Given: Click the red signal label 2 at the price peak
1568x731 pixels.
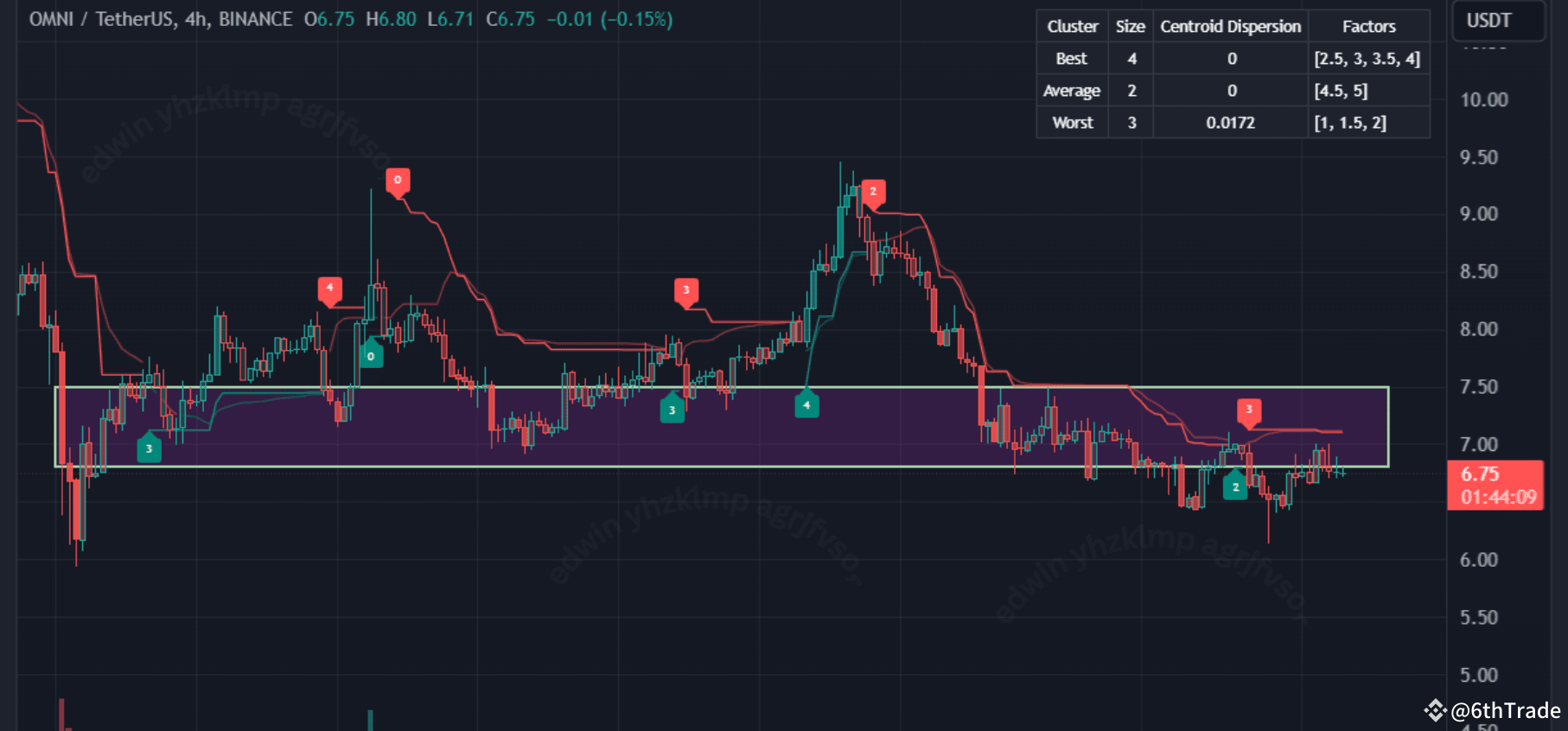Looking at the screenshot, I should click(x=873, y=193).
